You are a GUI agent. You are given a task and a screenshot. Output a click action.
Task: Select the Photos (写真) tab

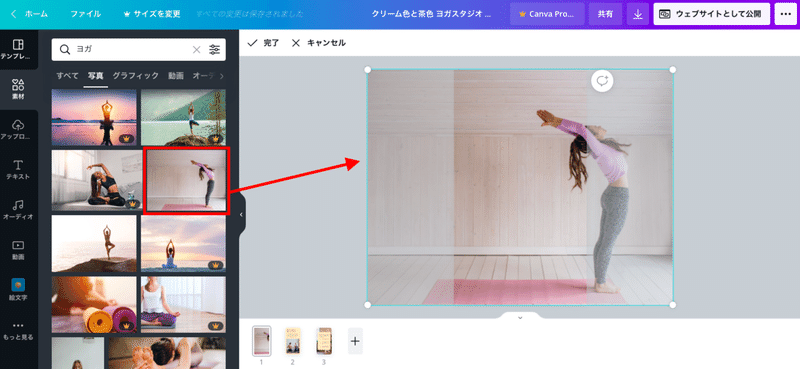point(95,76)
